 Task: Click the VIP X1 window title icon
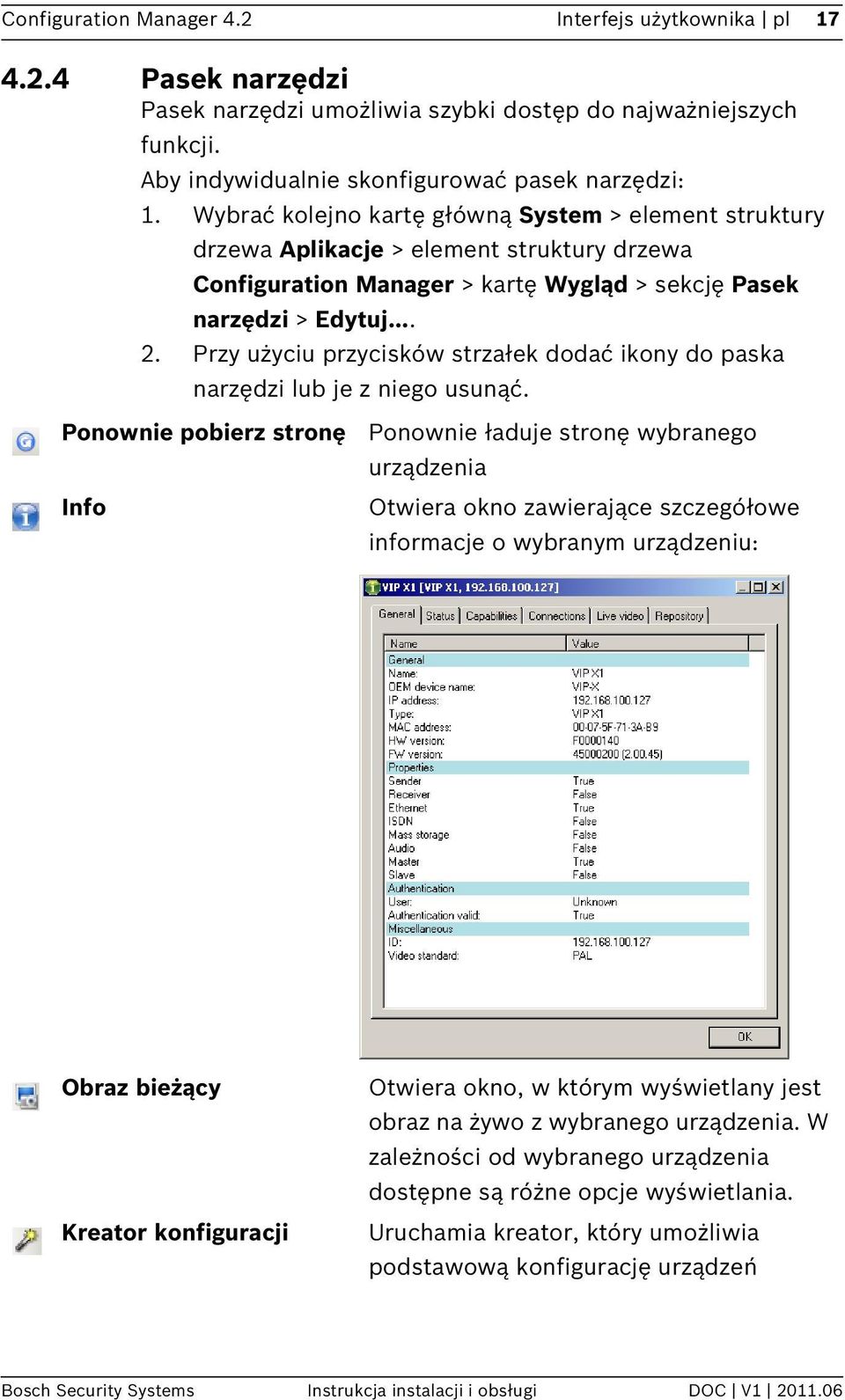tap(373, 587)
